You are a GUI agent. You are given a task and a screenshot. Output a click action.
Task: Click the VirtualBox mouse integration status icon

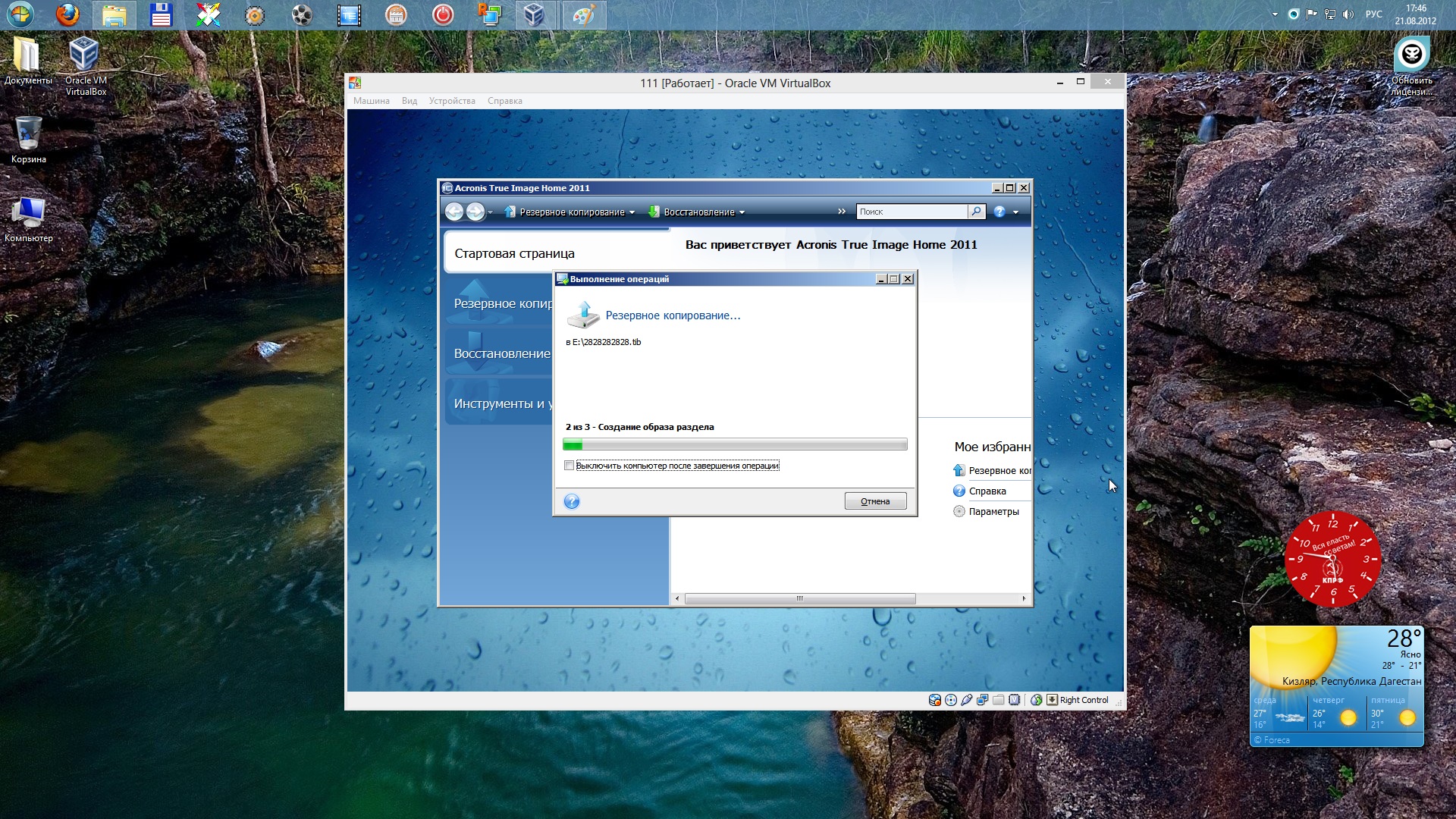click(1037, 700)
